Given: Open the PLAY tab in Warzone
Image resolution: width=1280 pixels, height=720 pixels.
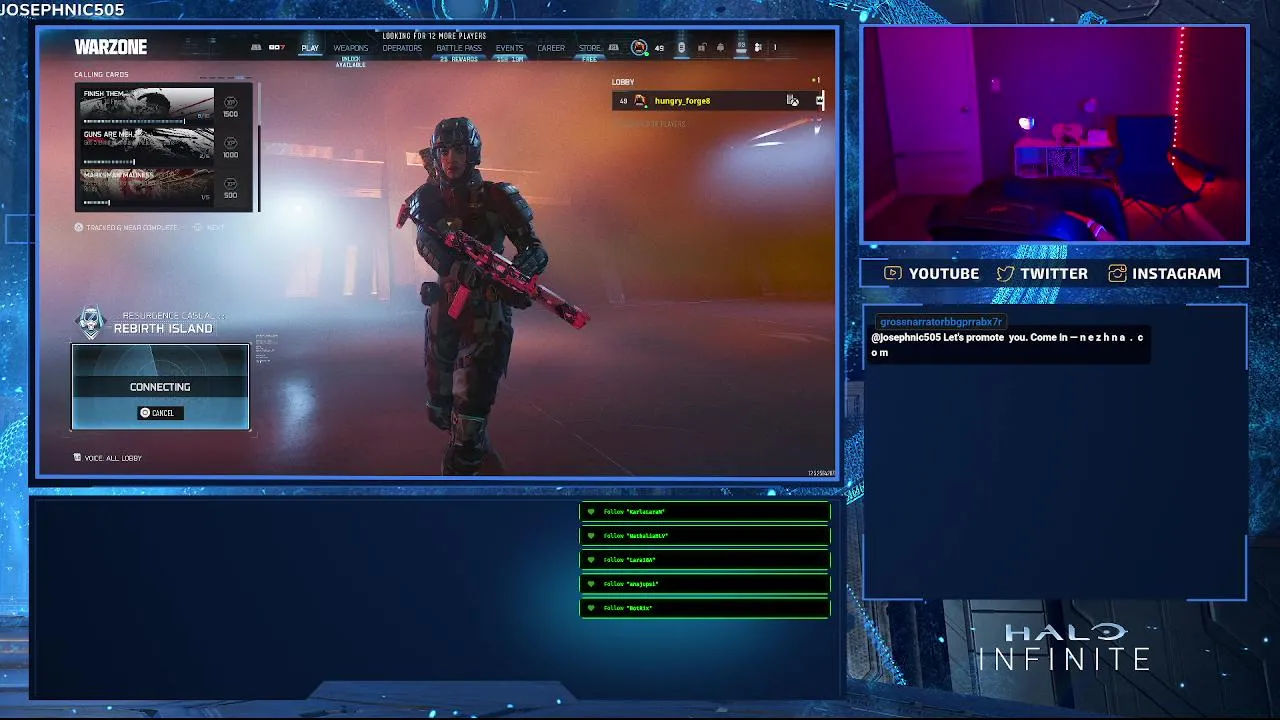Looking at the screenshot, I should point(310,48).
